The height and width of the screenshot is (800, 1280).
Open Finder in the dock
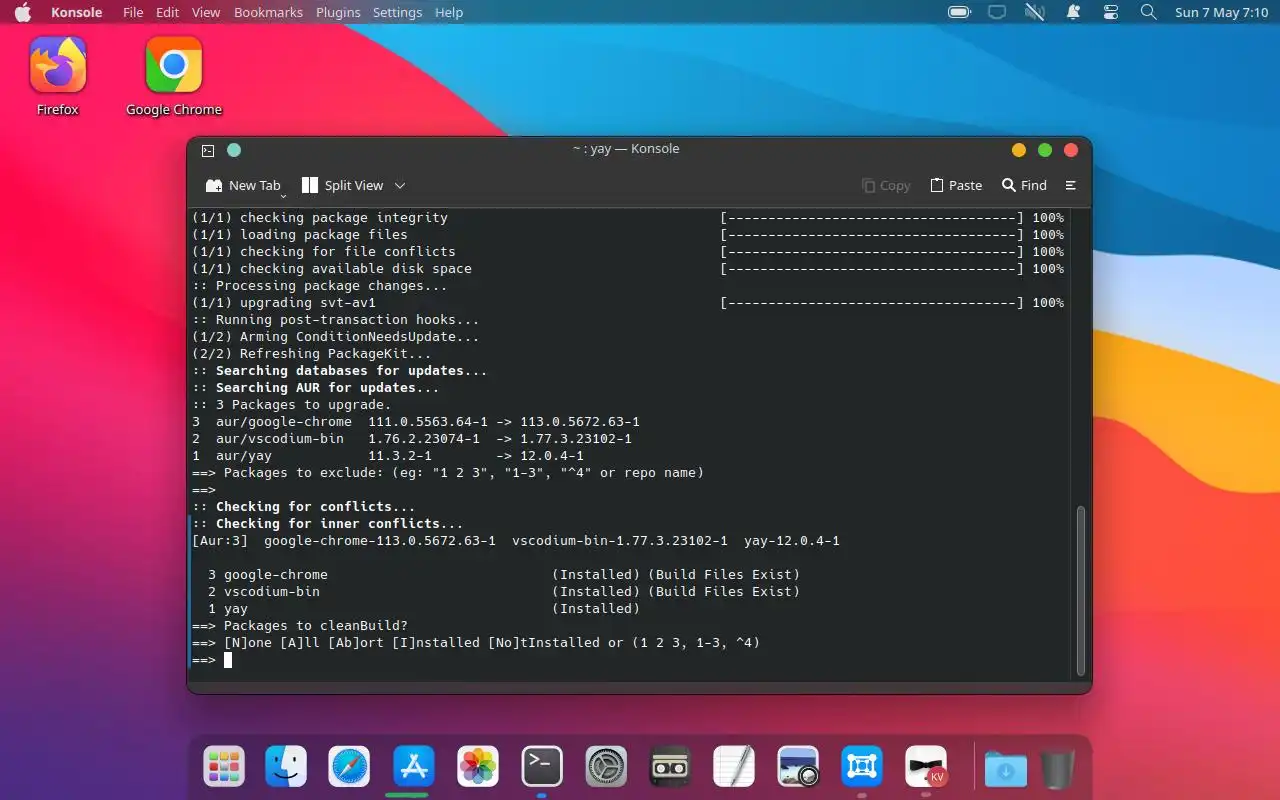(x=286, y=767)
